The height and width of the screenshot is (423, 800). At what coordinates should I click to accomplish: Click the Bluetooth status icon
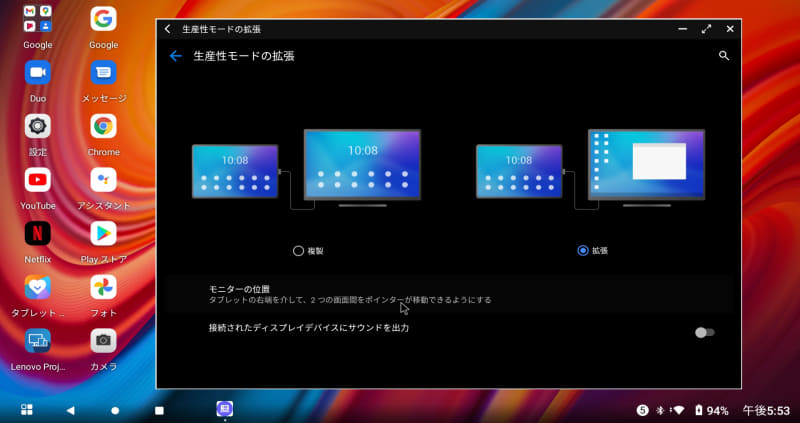click(659, 410)
